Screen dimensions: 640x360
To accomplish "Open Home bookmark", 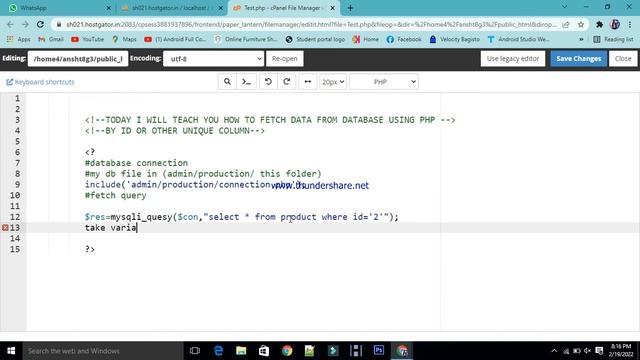I will [366, 39].
